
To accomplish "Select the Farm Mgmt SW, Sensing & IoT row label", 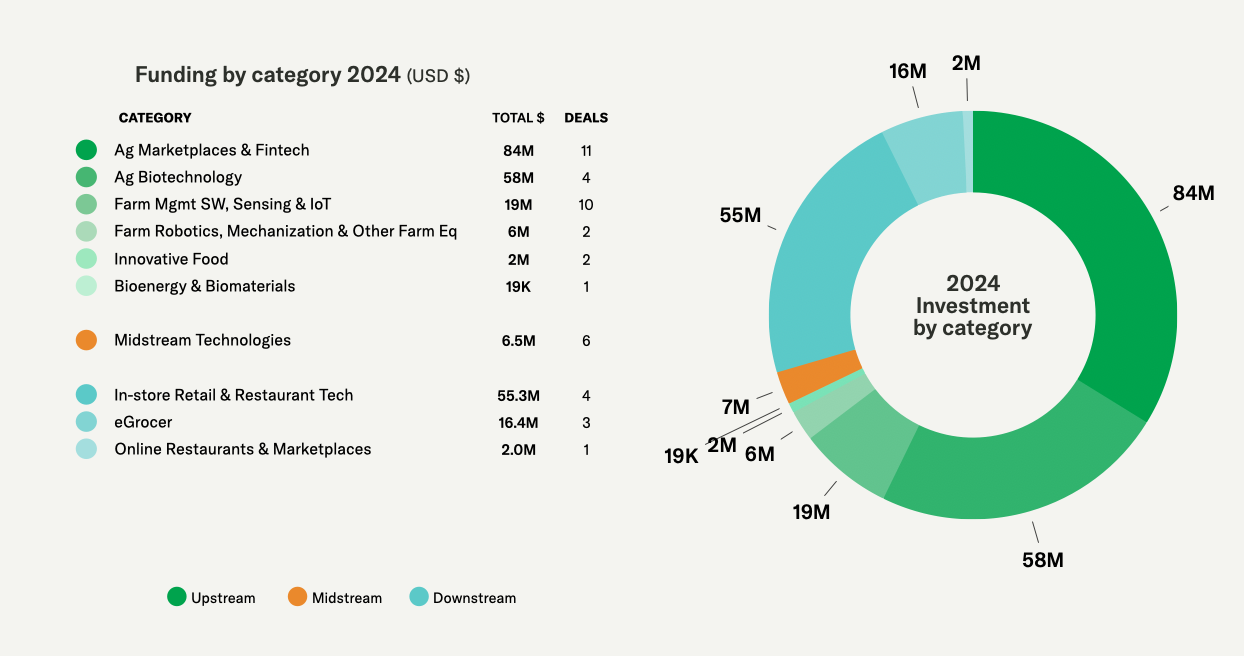I will coord(222,204).
